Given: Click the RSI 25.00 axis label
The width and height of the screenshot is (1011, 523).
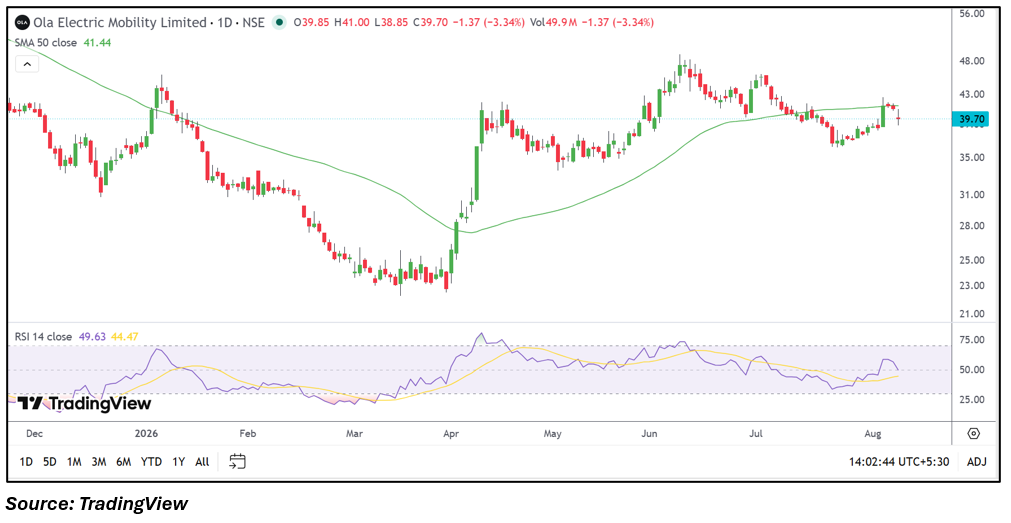Looking at the screenshot, I should coord(970,400).
